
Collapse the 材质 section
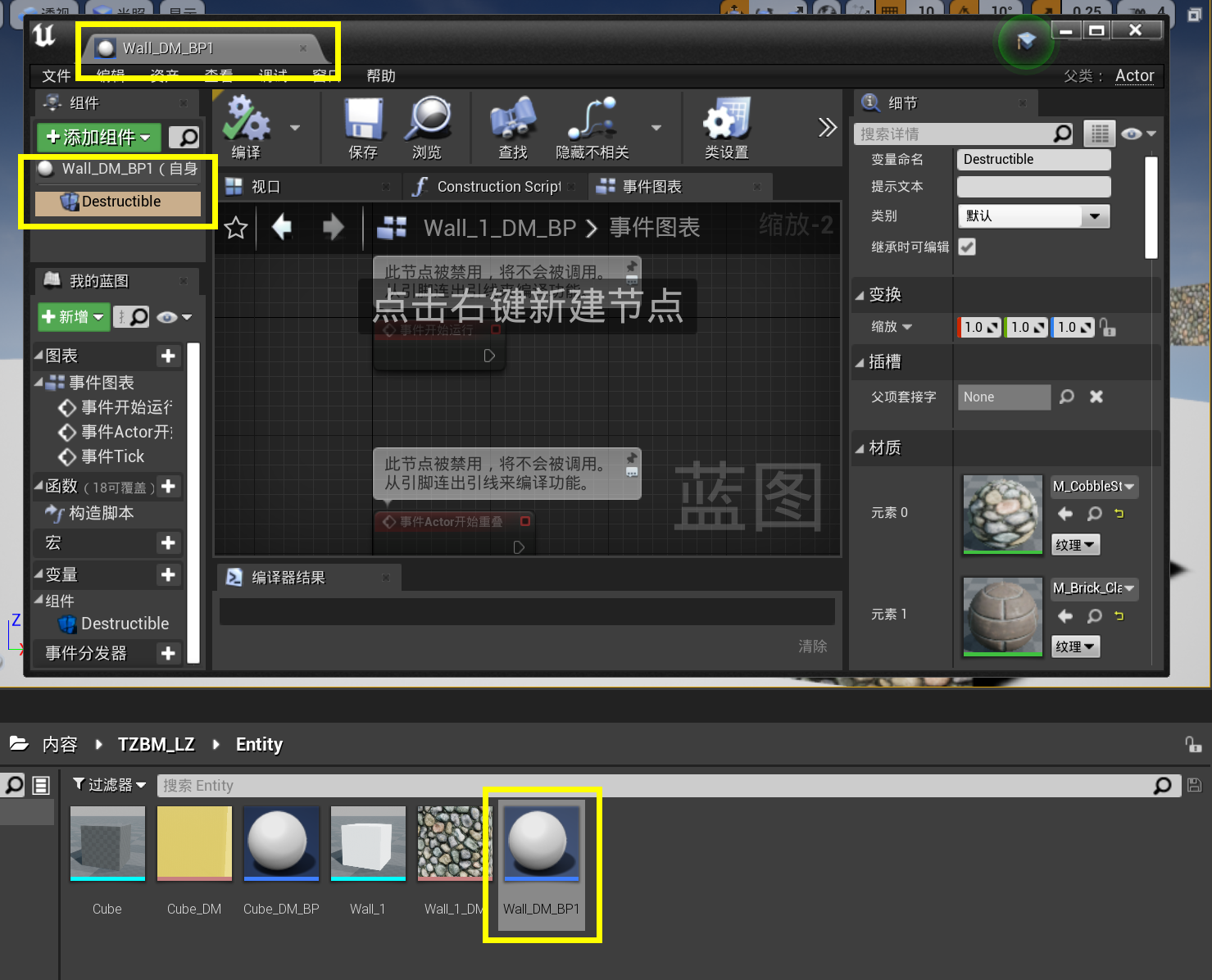[860, 448]
